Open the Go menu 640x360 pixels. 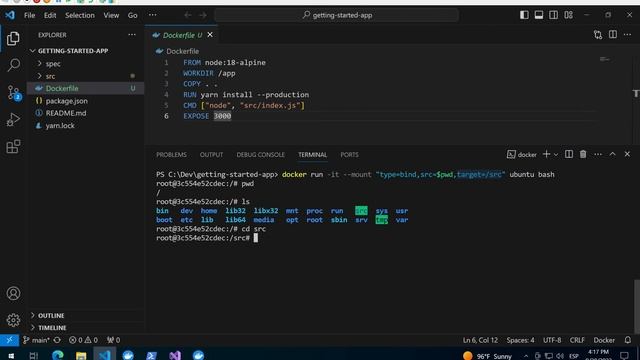click(x=133, y=15)
